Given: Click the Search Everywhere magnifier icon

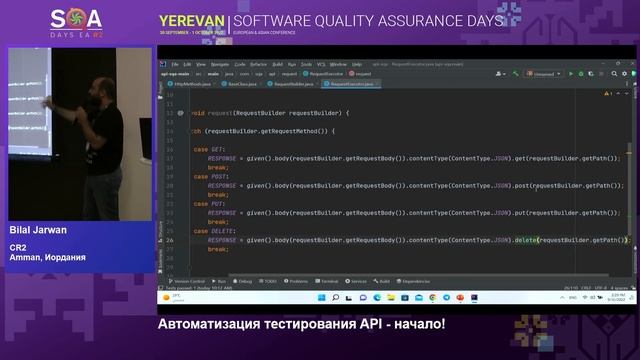Looking at the screenshot, I should click(x=614, y=74).
